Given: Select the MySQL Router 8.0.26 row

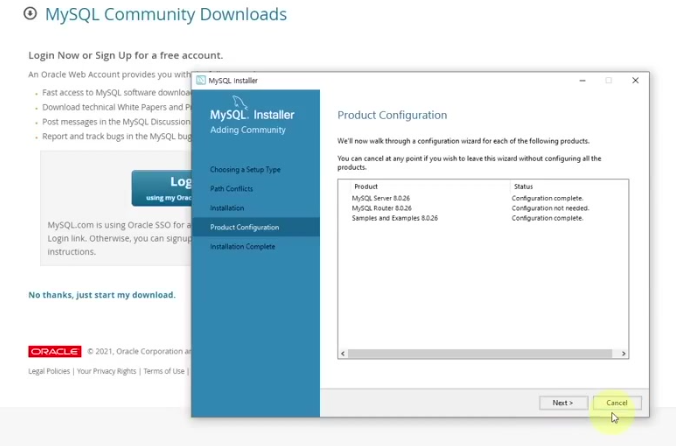Looking at the screenshot, I should 483,208.
